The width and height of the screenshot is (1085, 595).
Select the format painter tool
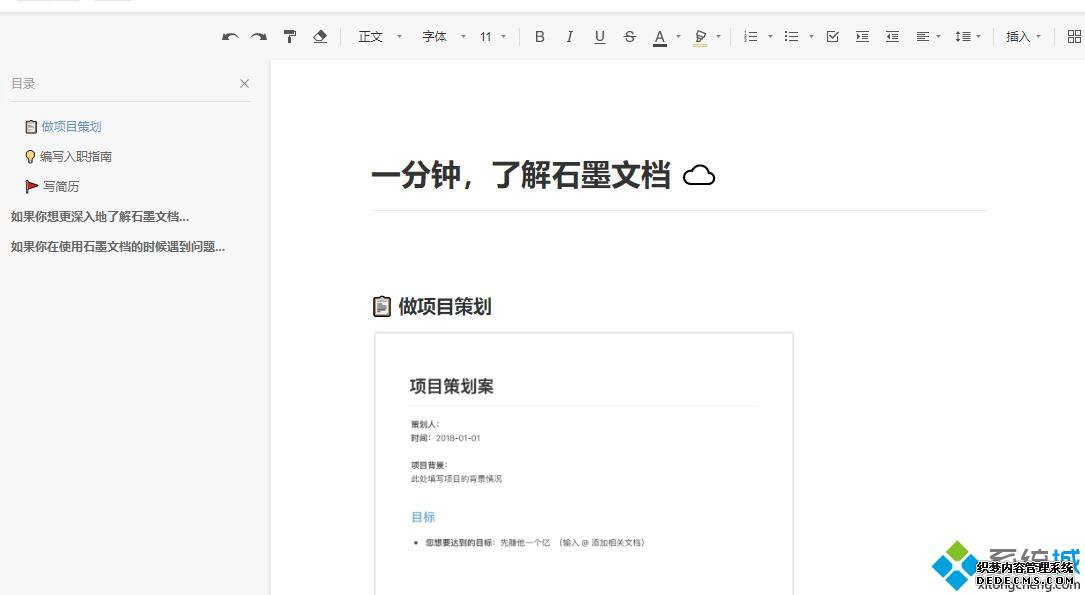coord(290,37)
